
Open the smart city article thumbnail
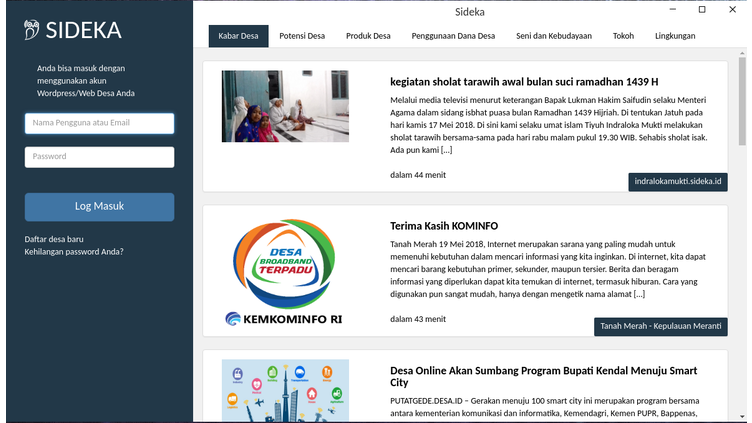[285, 390]
